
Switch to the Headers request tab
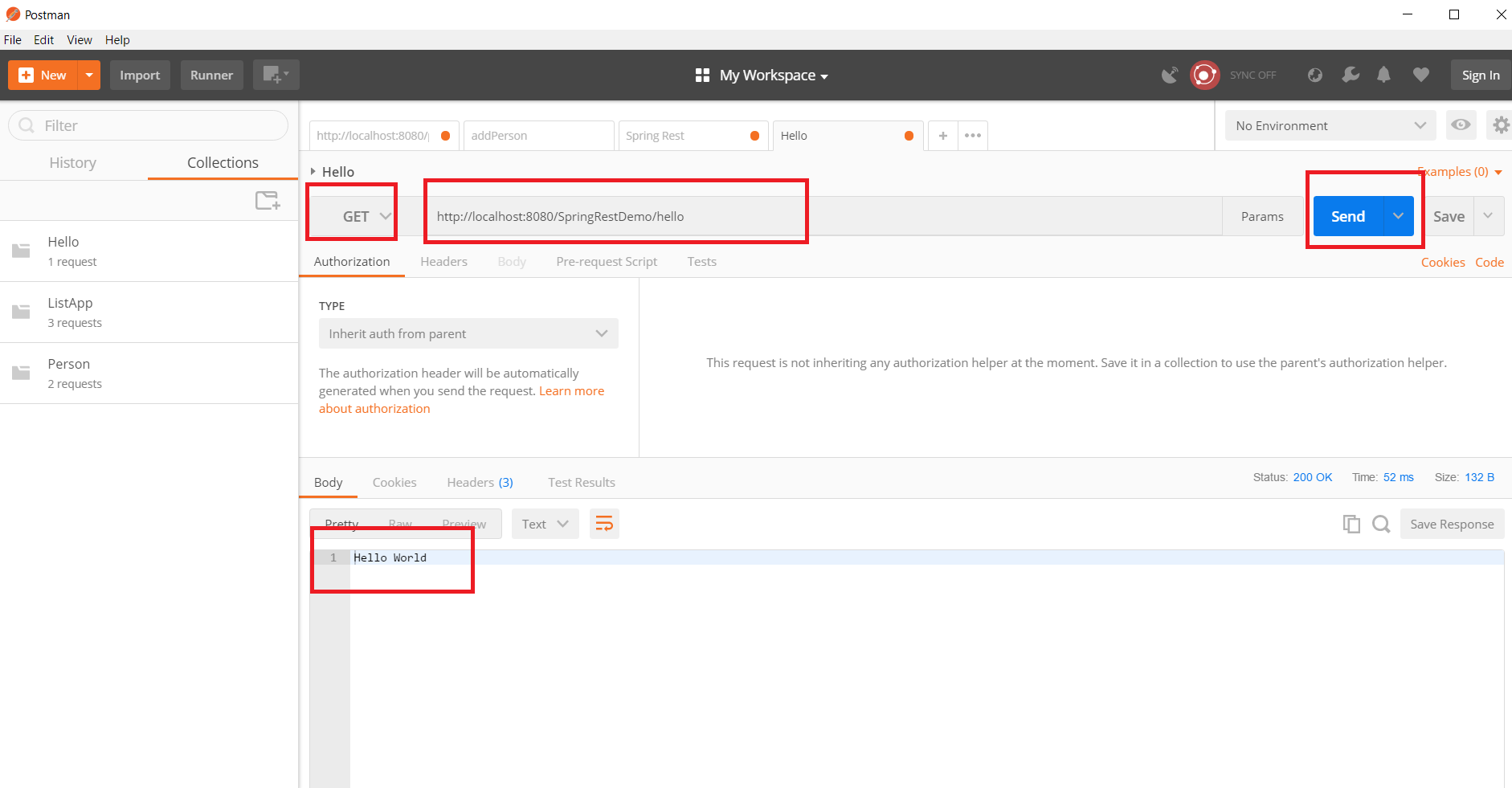443,262
